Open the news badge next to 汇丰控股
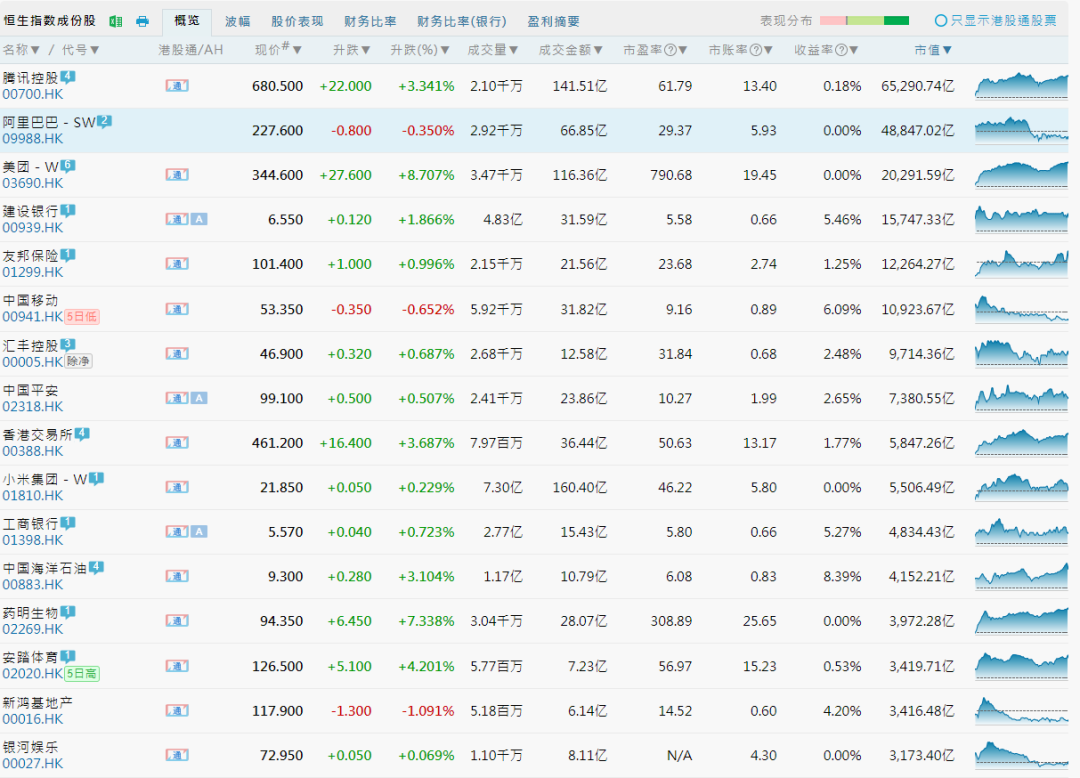Screen dimensions: 1080x778 pyautogui.click(x=68, y=345)
